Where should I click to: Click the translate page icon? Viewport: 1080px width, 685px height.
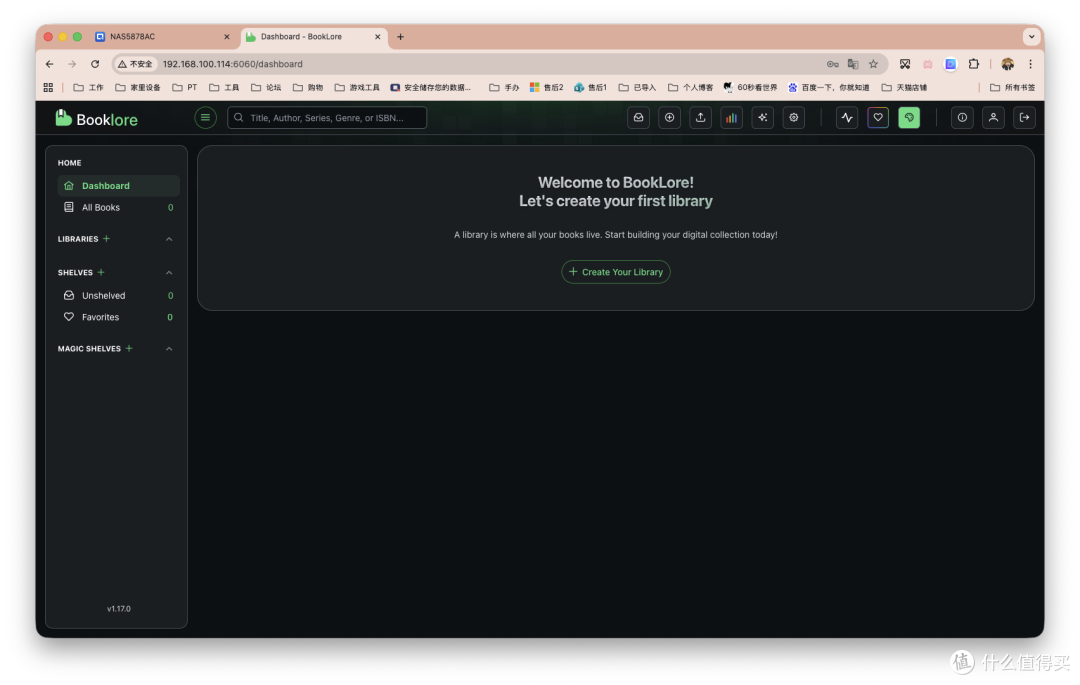(x=853, y=64)
